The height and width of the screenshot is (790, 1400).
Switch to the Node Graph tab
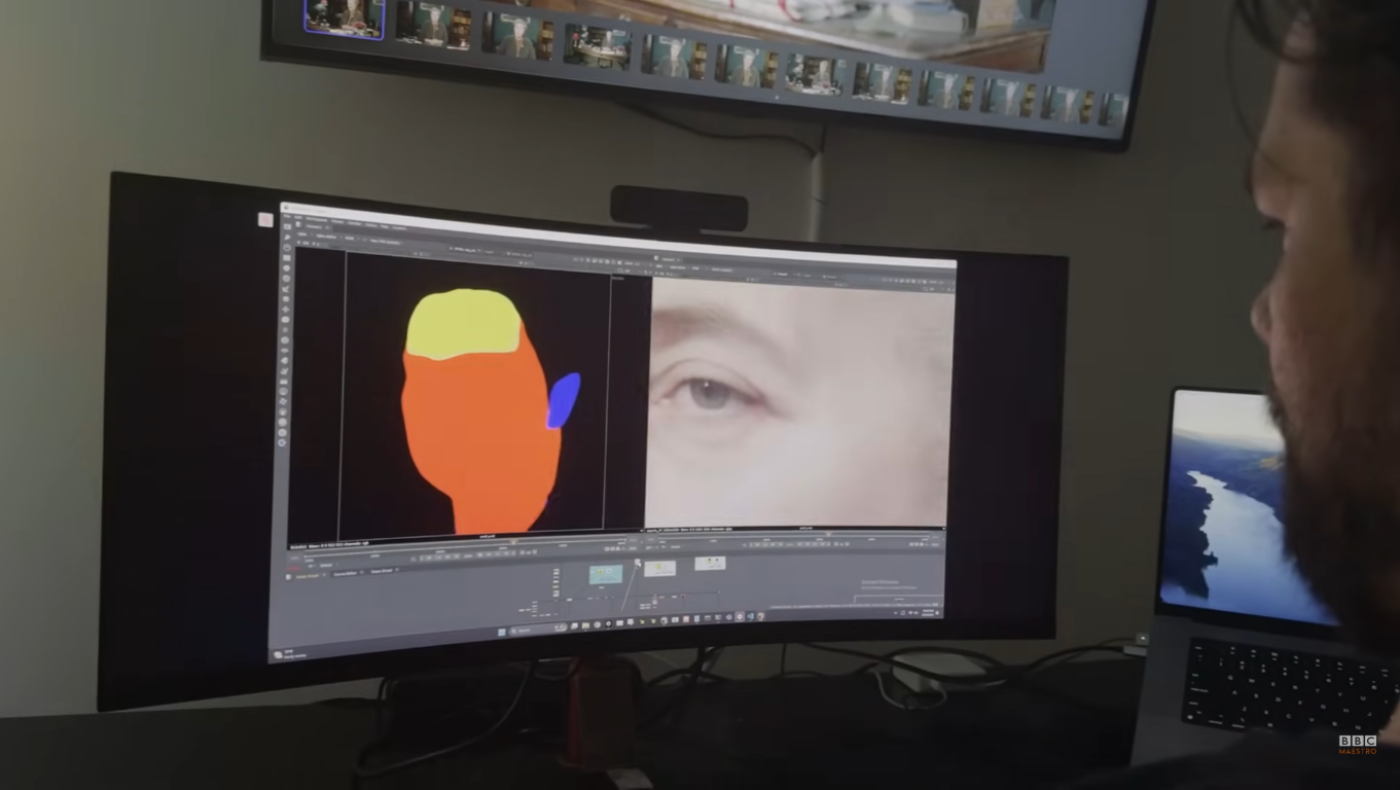pos(306,573)
